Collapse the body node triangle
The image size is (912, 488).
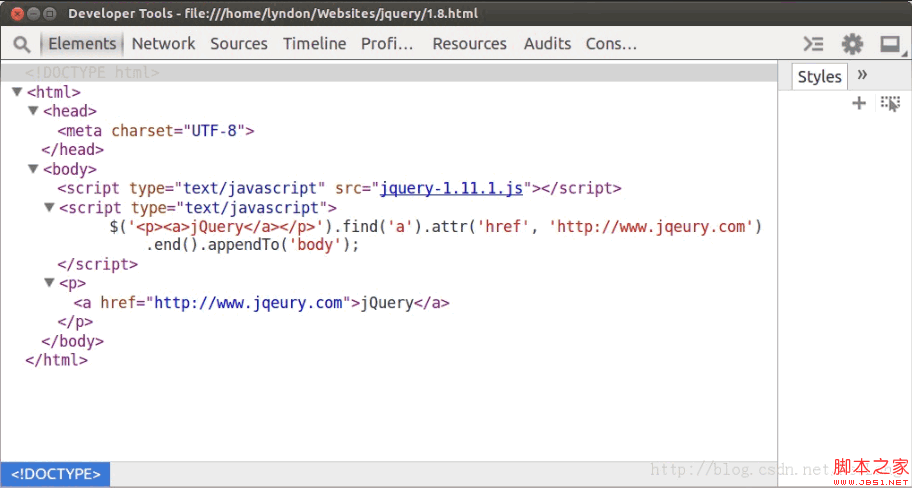click(x=33, y=169)
